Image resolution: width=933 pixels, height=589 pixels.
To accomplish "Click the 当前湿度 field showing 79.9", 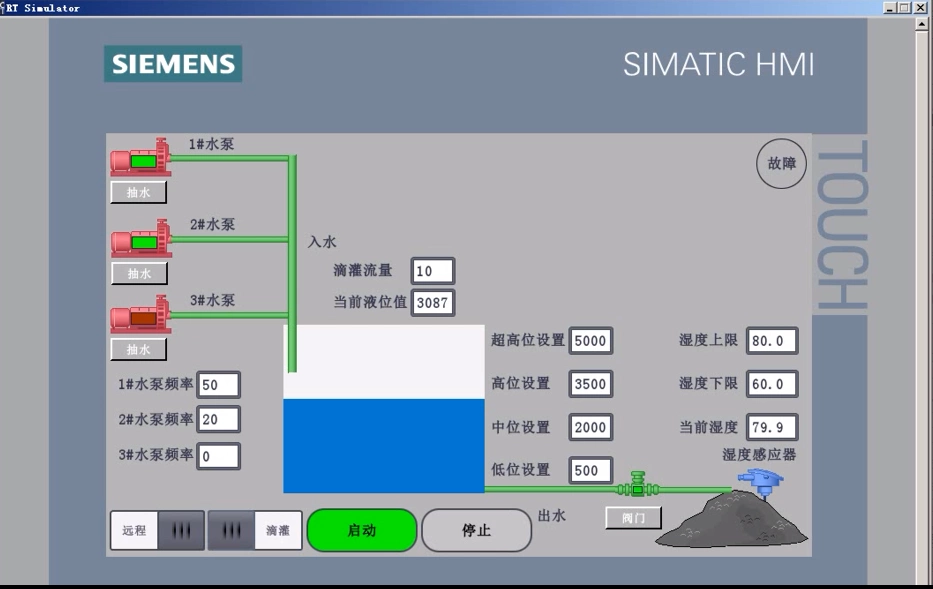I will (x=772, y=427).
